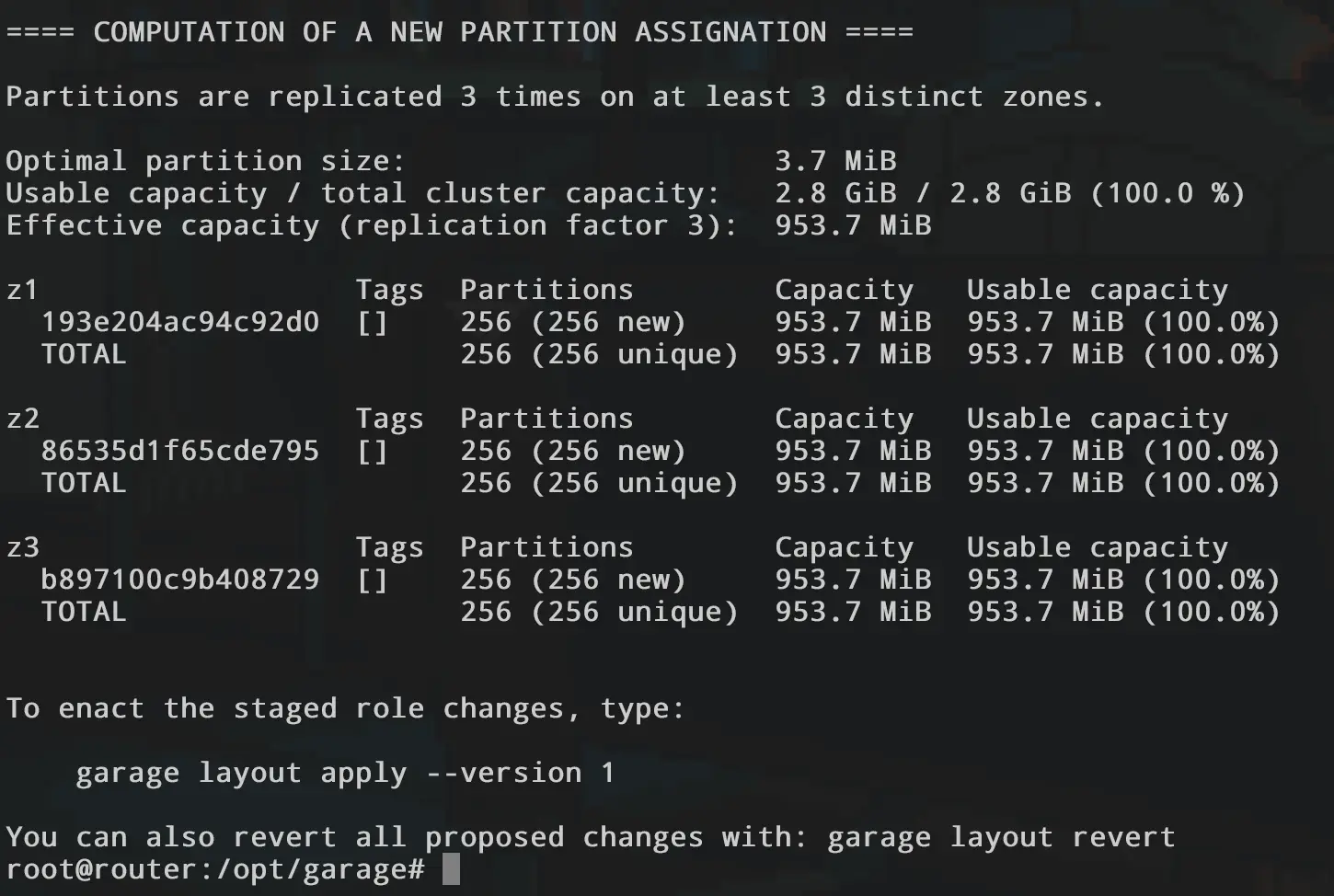Click the root@router:/opt/garage# shell prompt

(214, 869)
